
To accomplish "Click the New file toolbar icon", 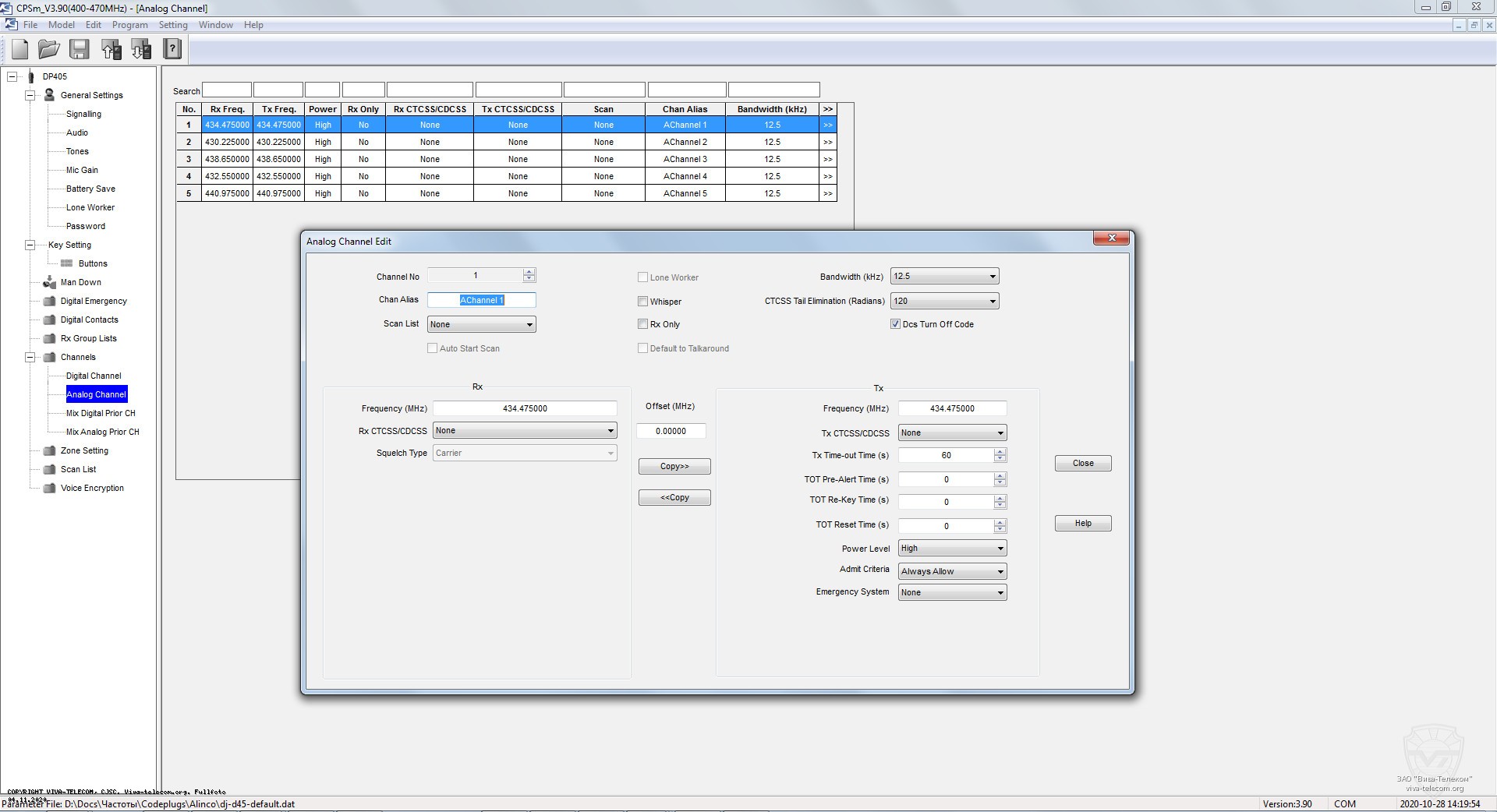I will click(x=20, y=50).
